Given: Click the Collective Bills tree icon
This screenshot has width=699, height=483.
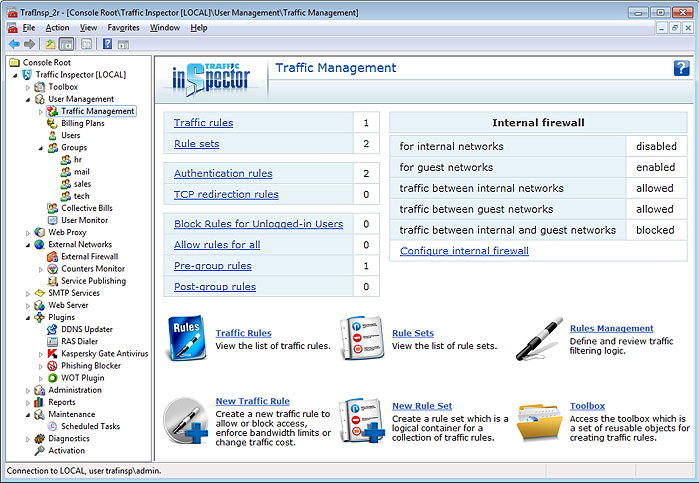Looking at the screenshot, I should point(53,208).
